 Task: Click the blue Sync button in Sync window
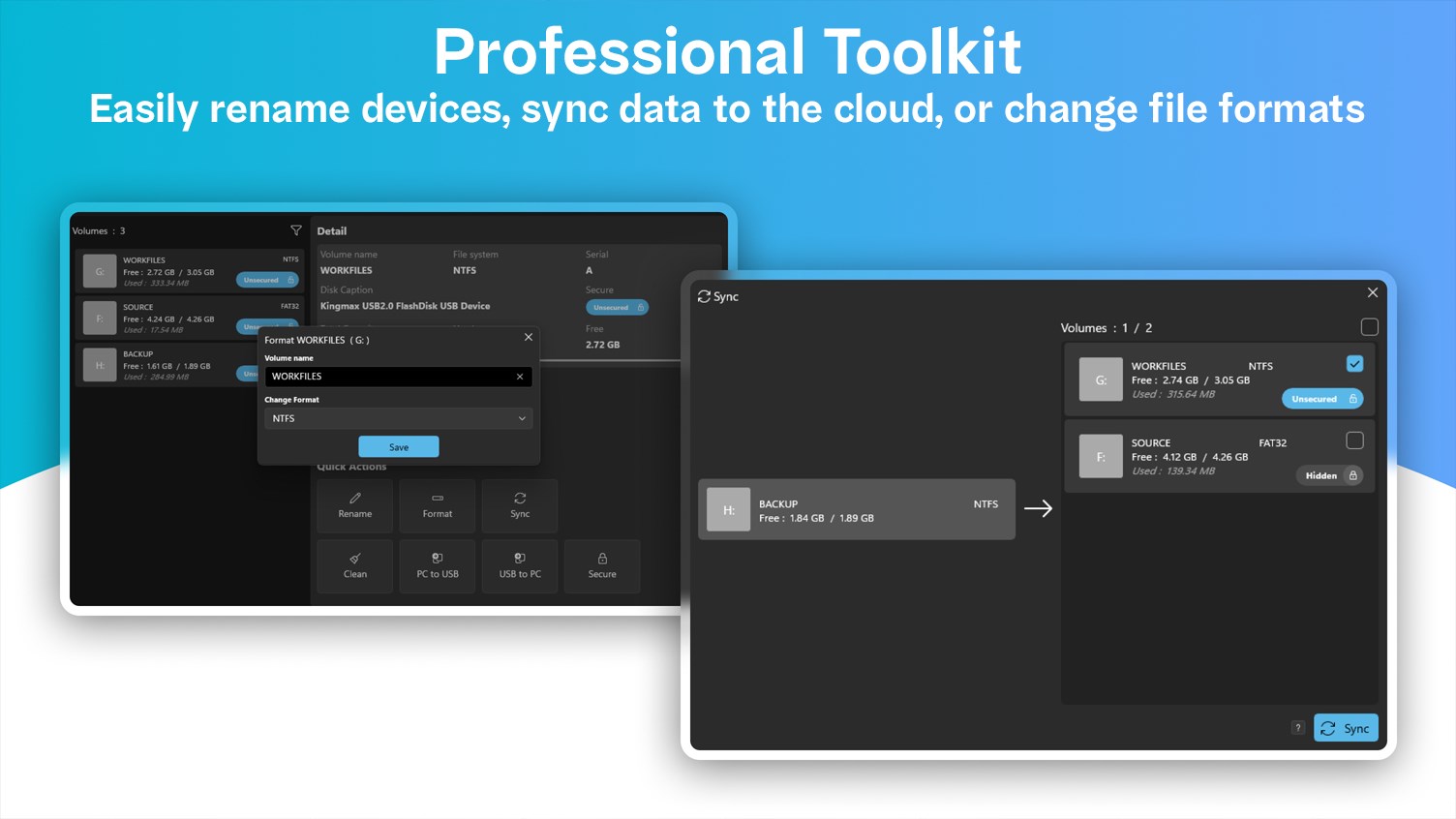pyautogui.click(x=1346, y=728)
